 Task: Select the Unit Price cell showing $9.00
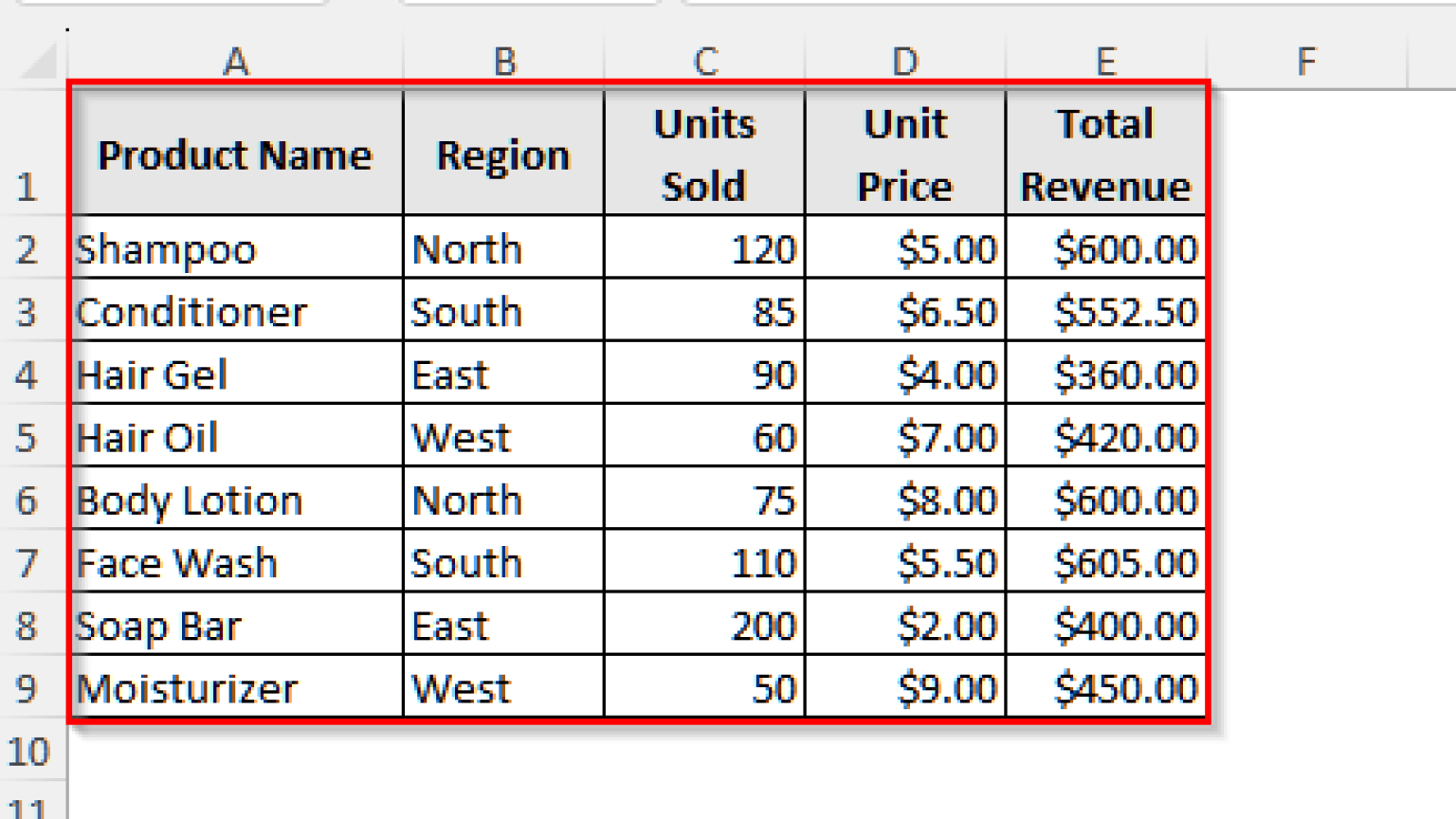(x=904, y=688)
